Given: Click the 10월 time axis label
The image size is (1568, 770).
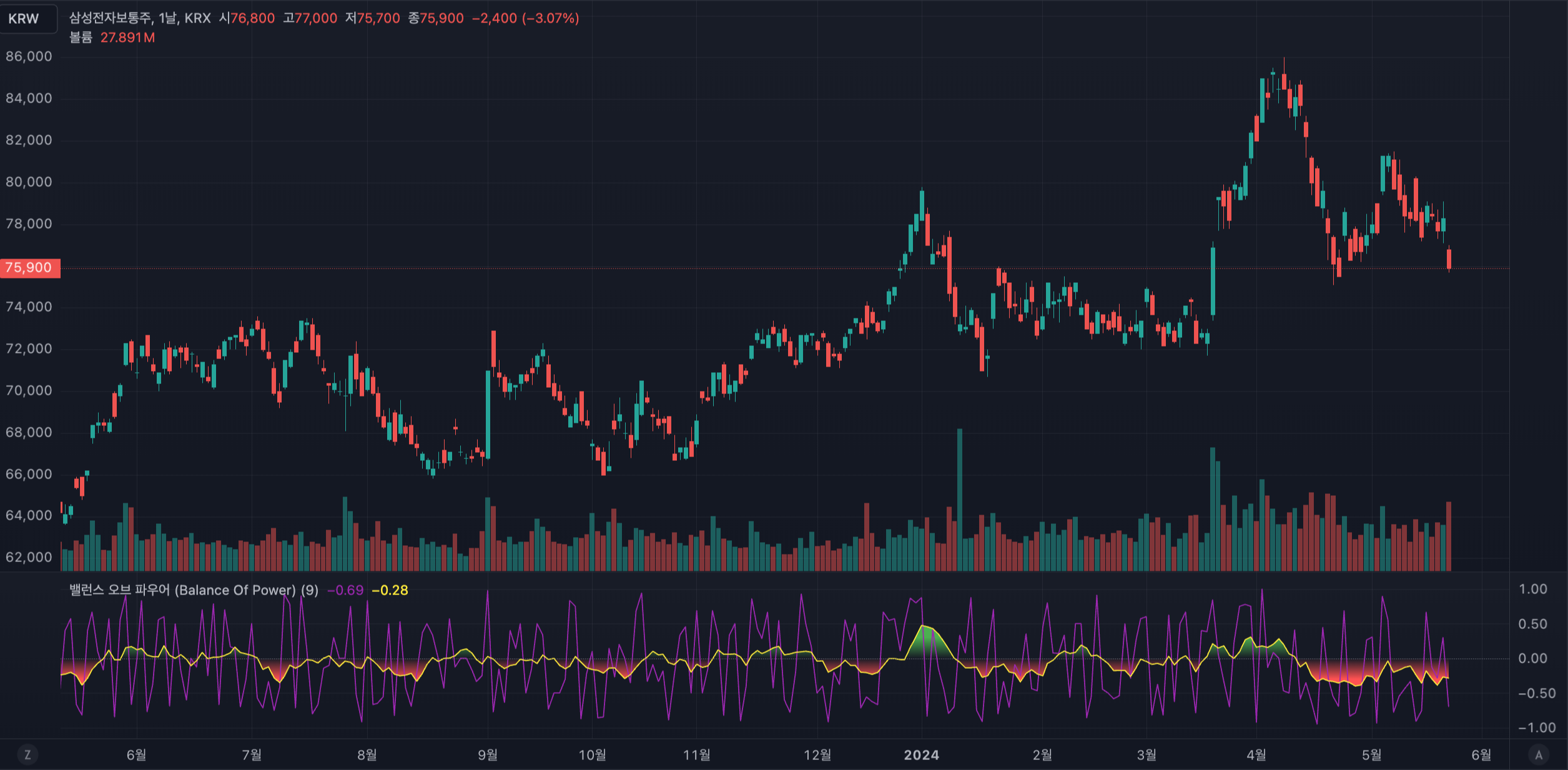Looking at the screenshot, I should pos(592,755).
